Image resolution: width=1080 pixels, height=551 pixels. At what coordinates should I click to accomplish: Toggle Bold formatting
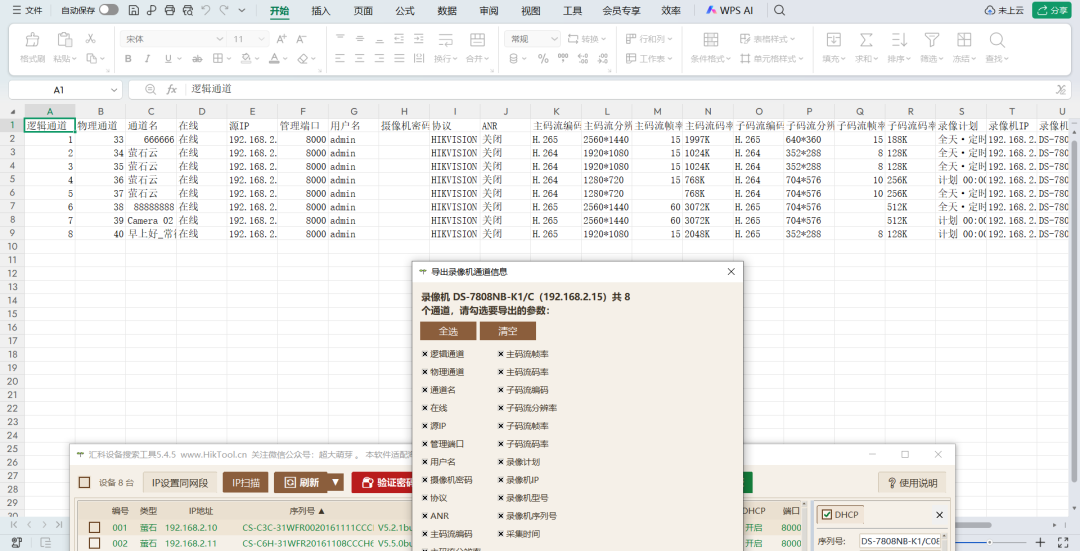pos(128,59)
